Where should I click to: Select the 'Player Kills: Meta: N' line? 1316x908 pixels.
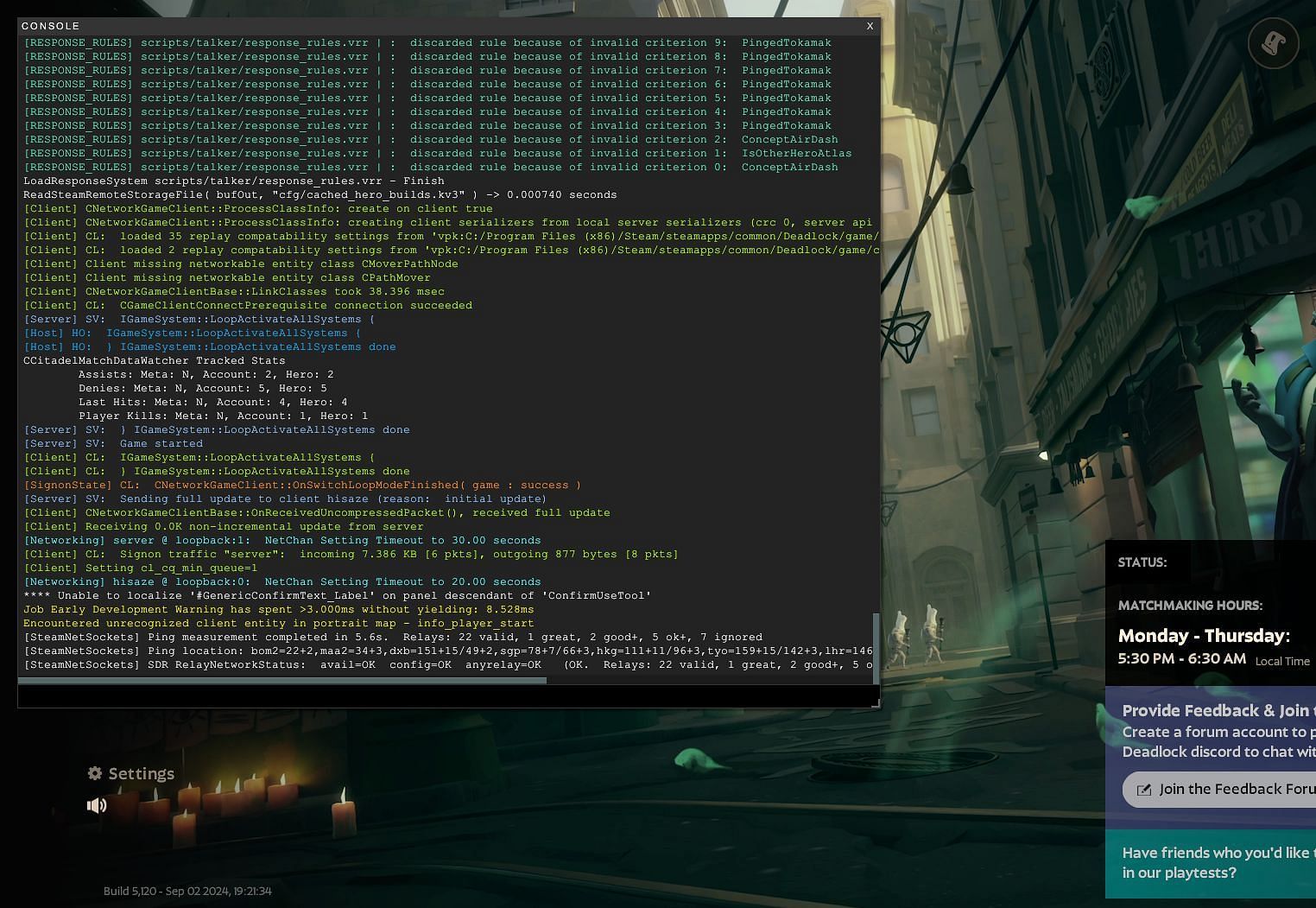pos(223,416)
